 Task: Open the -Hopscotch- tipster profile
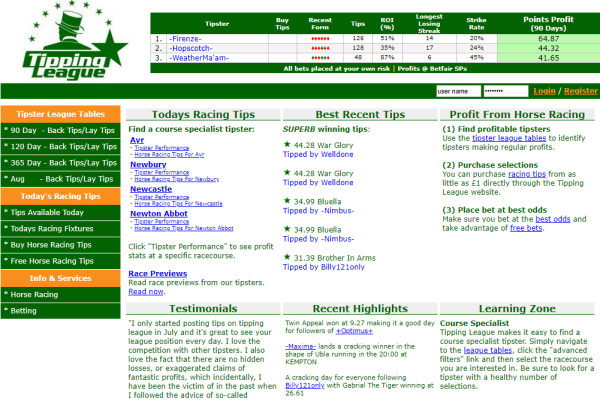click(x=191, y=48)
